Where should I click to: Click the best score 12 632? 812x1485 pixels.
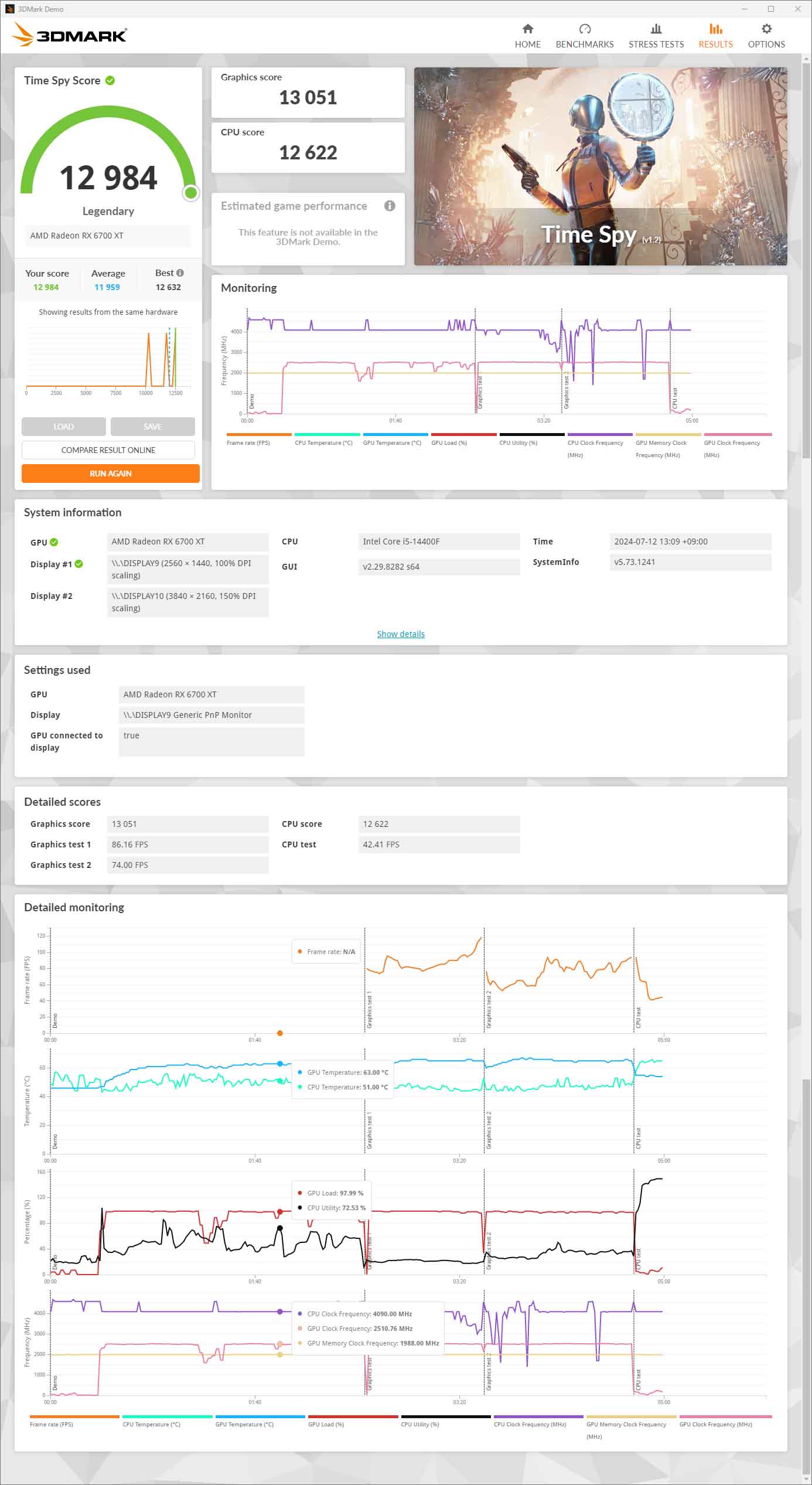click(x=168, y=287)
